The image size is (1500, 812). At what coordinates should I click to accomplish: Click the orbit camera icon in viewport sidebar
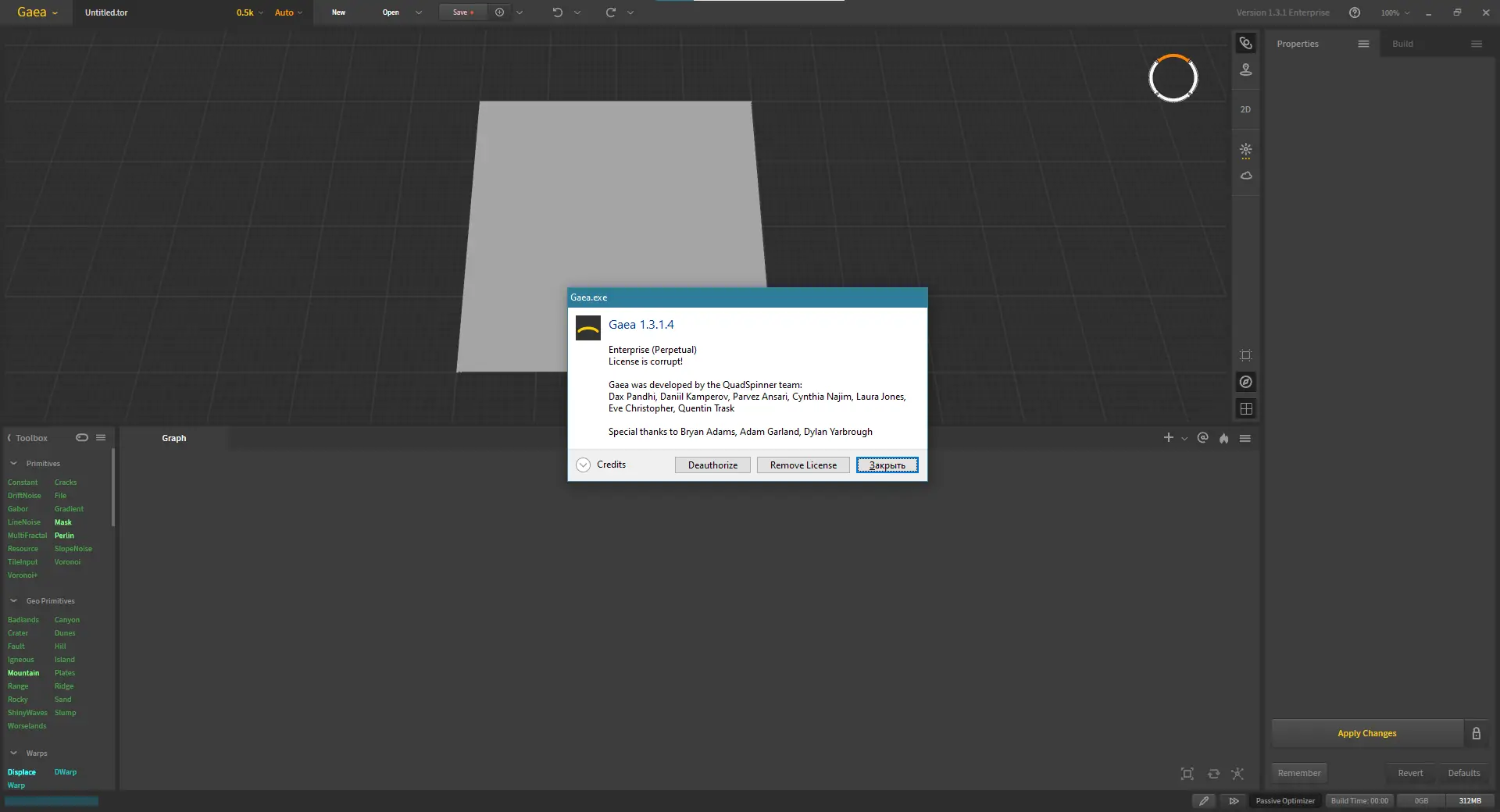click(x=1246, y=43)
